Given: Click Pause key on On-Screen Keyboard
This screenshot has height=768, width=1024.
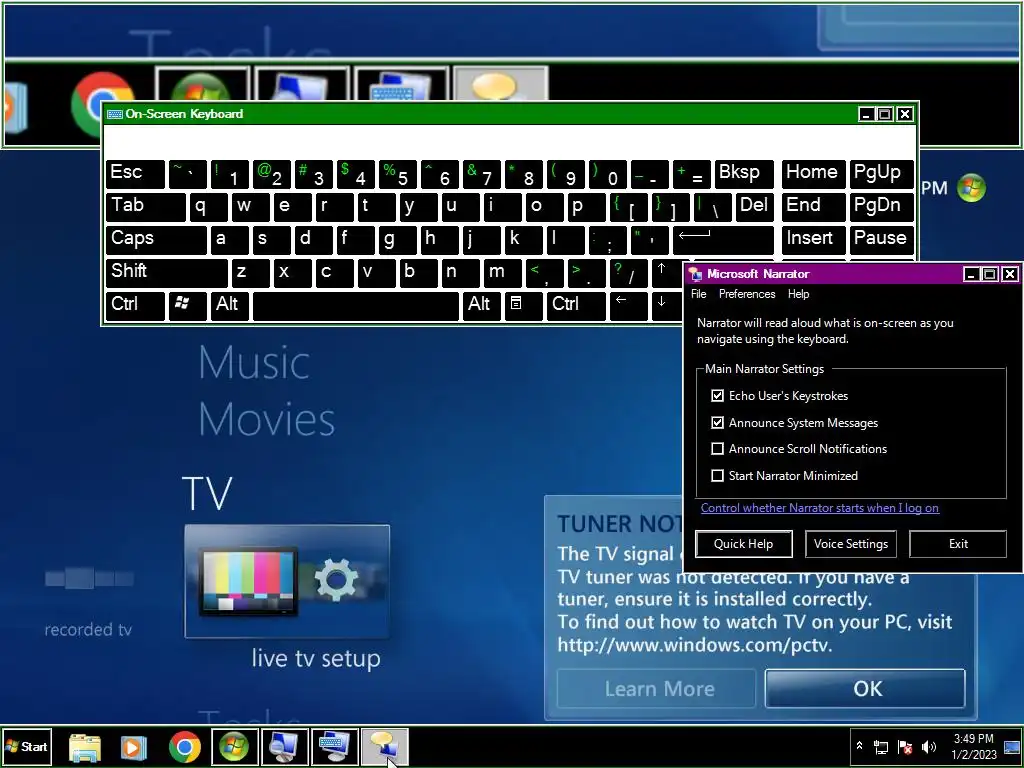Looking at the screenshot, I should click(x=881, y=240).
